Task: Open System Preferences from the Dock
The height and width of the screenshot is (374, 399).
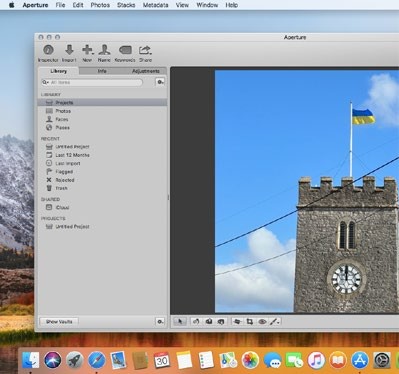Action: (382, 360)
